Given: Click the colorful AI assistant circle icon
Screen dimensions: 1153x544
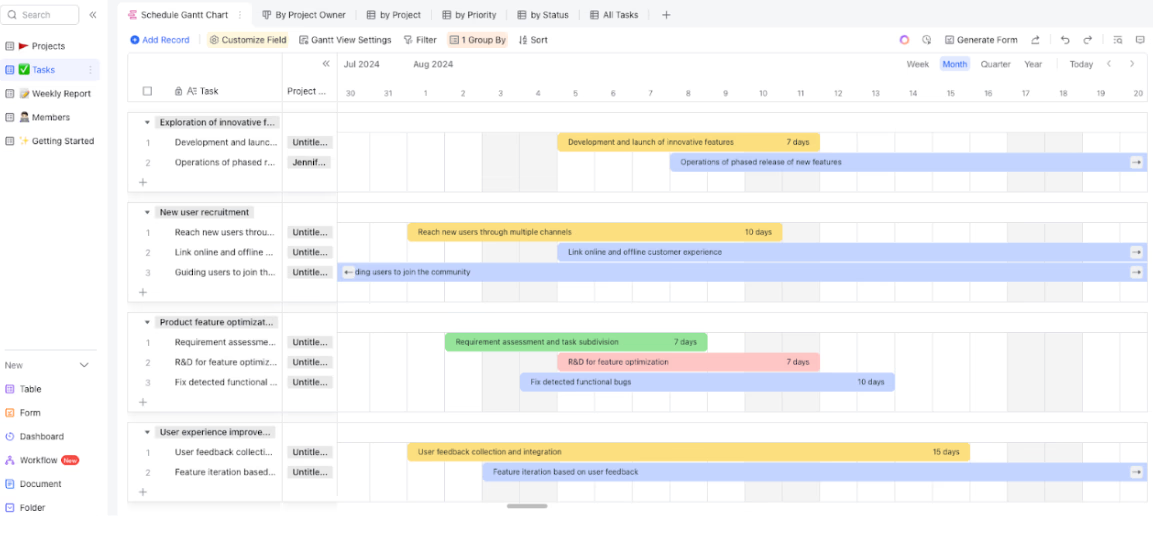Looking at the screenshot, I should tap(904, 40).
